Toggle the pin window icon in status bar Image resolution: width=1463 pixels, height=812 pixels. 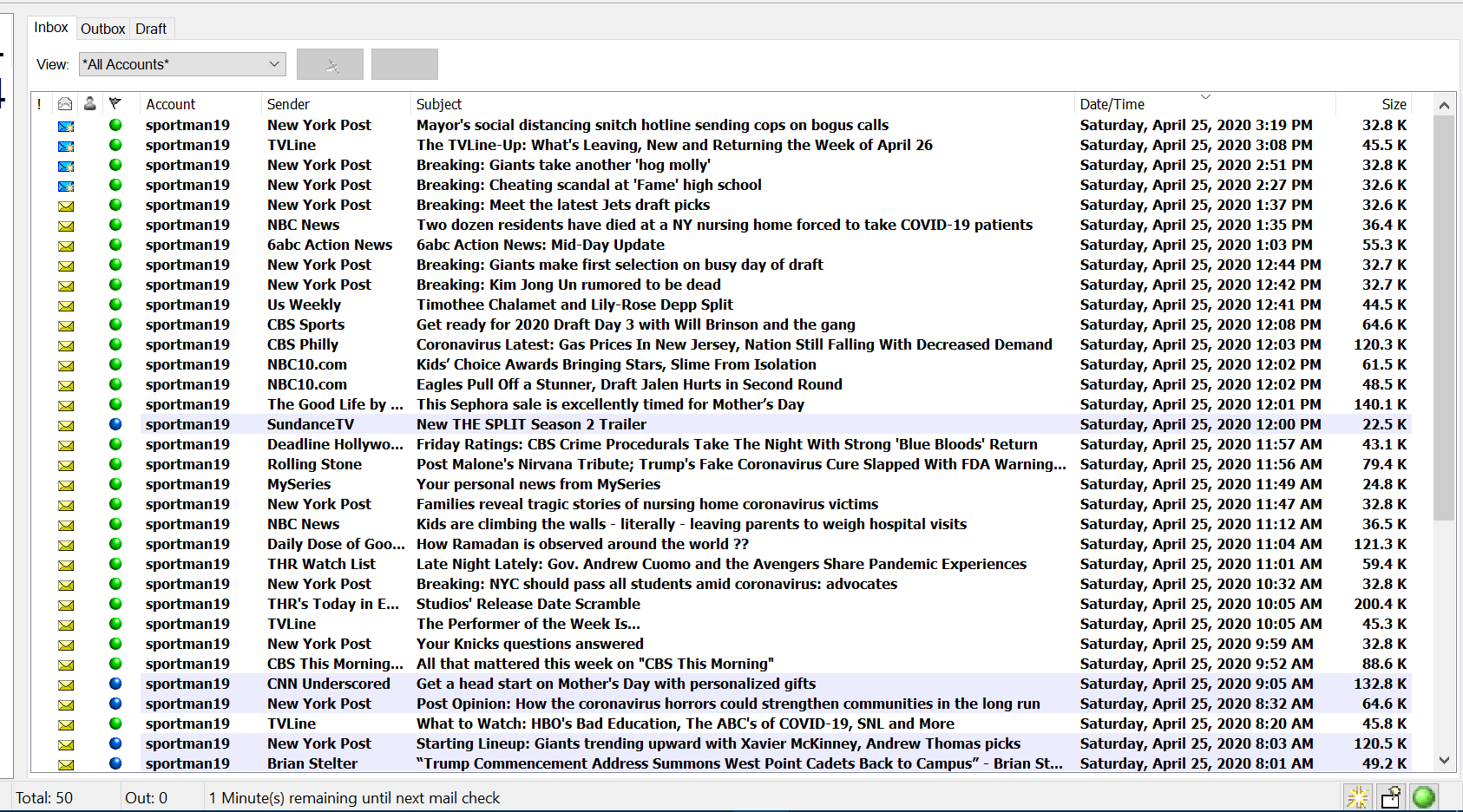click(x=1390, y=796)
